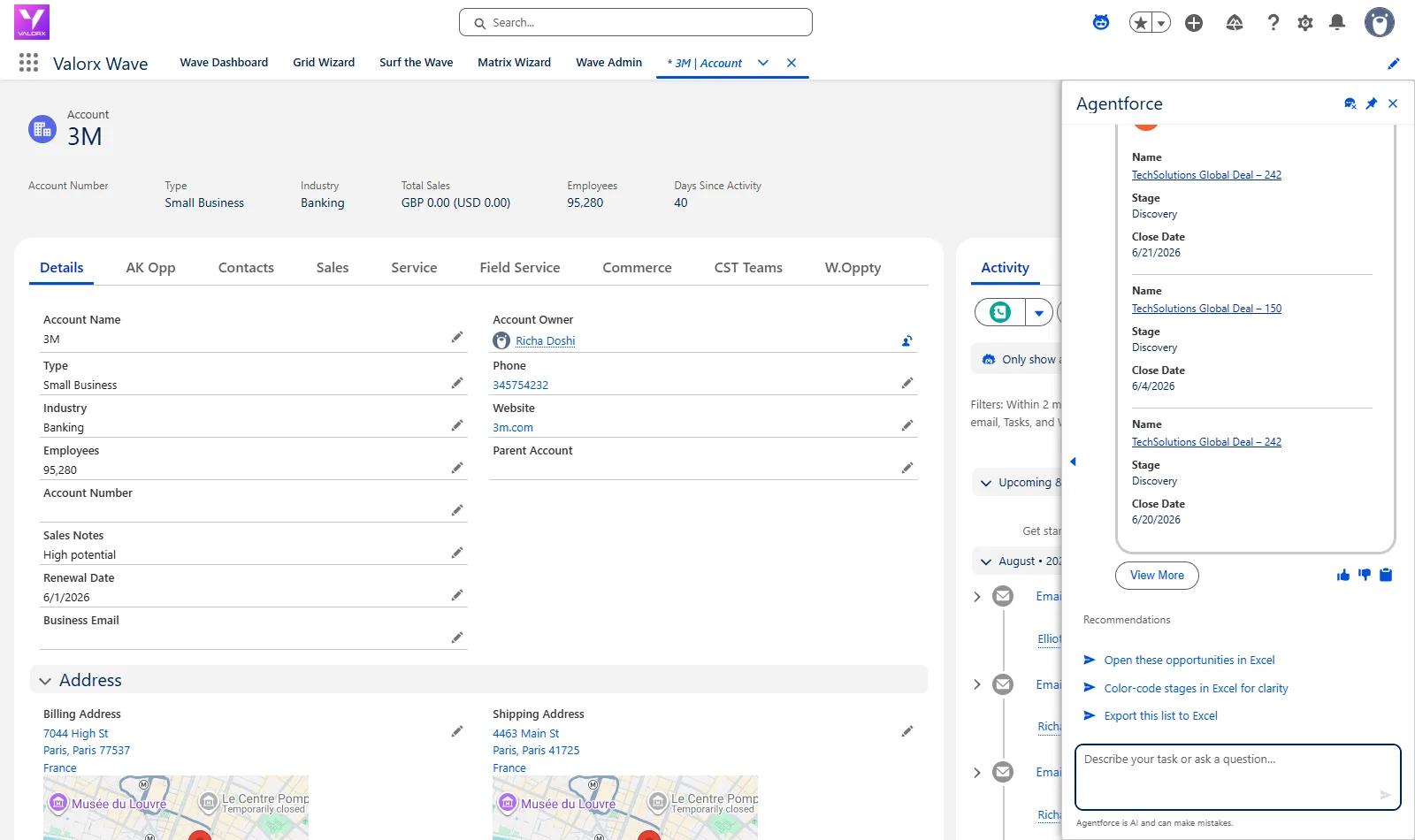
Task: Start new conversation in Agentforce panel
Action: (x=1350, y=103)
